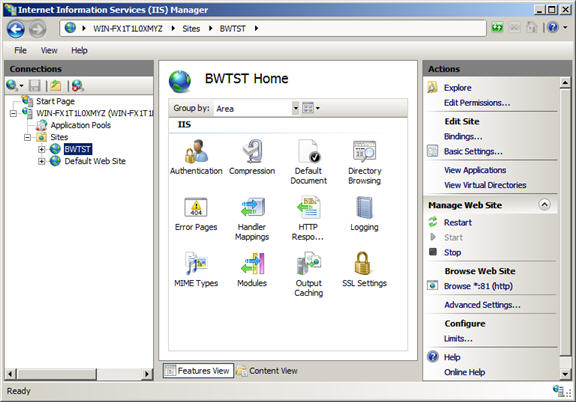Image resolution: width=576 pixels, height=402 pixels.
Task: Open the SSL Settings feature
Action: tap(364, 270)
